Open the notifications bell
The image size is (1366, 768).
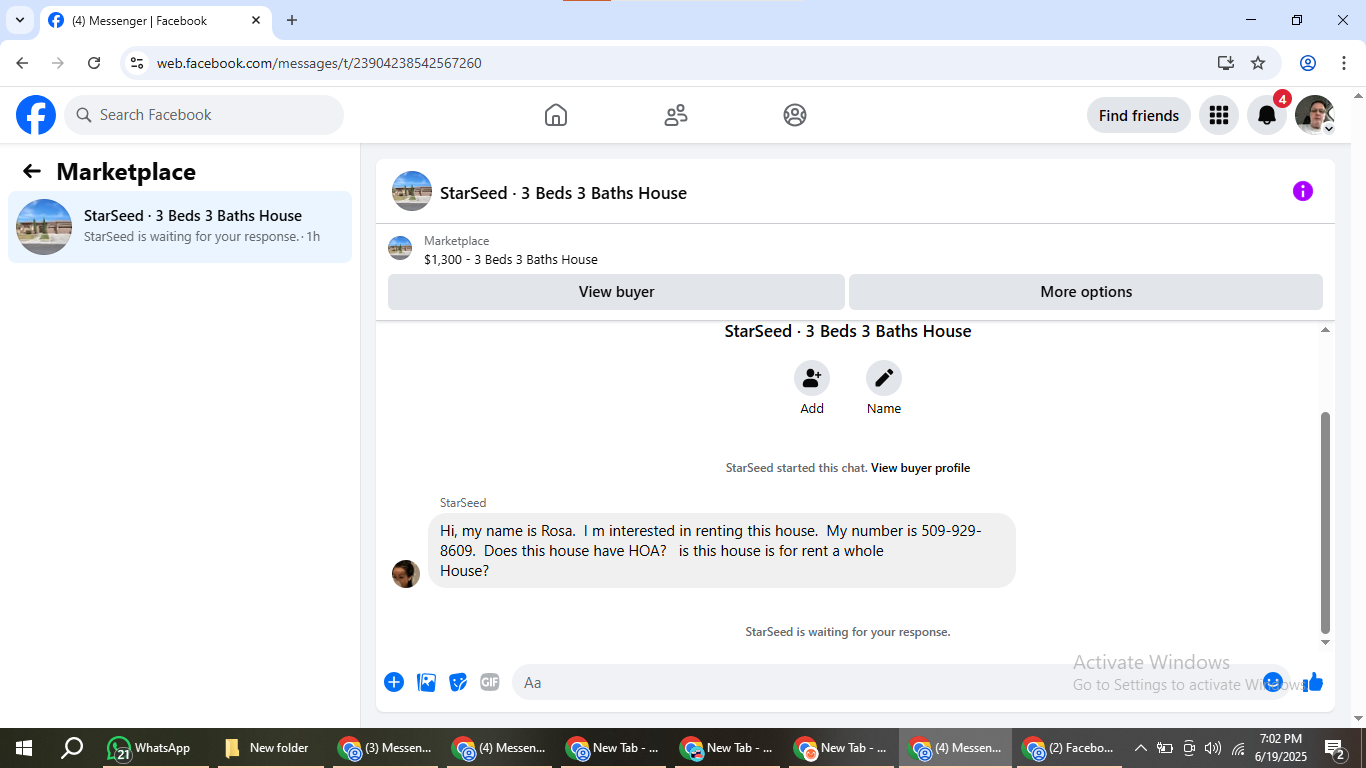point(1267,115)
